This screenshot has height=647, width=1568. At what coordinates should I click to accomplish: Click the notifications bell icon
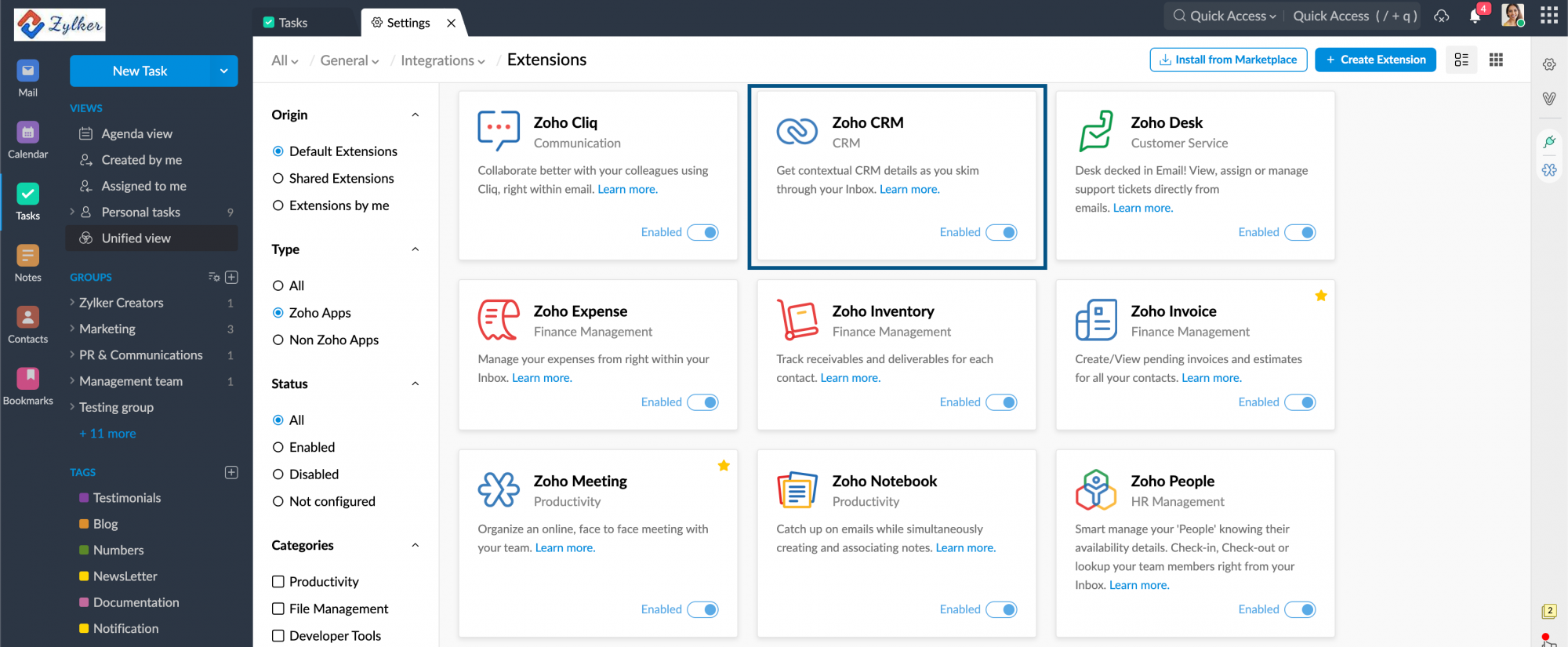(1475, 16)
